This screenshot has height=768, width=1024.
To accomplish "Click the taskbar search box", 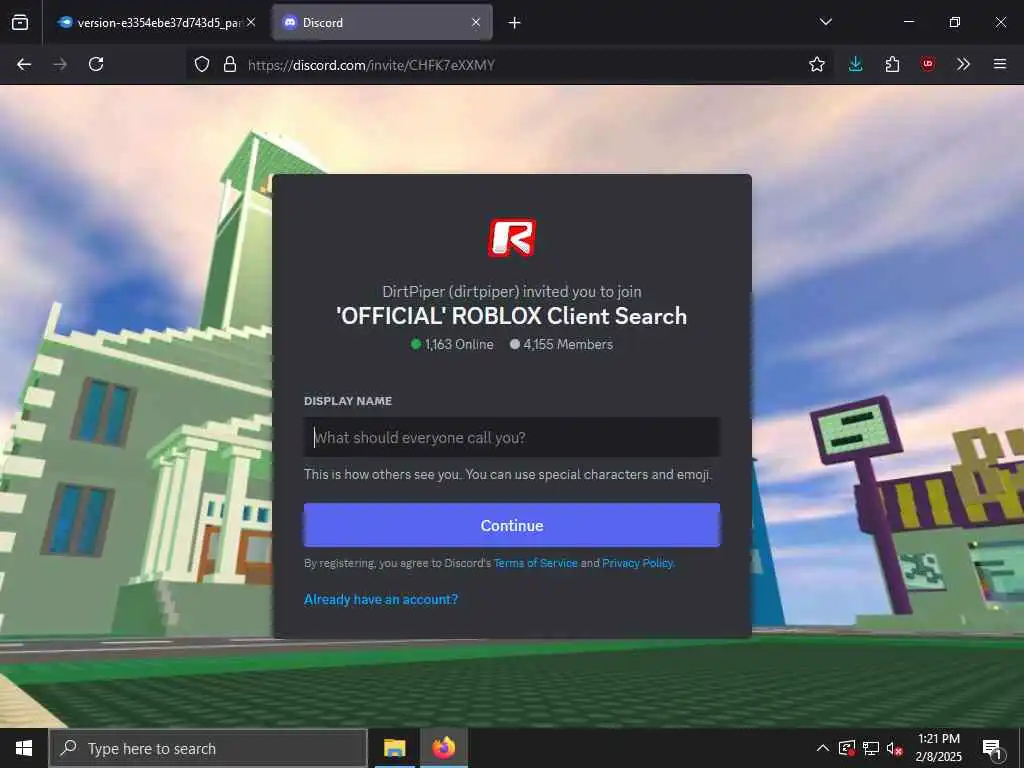I will click(x=208, y=748).
